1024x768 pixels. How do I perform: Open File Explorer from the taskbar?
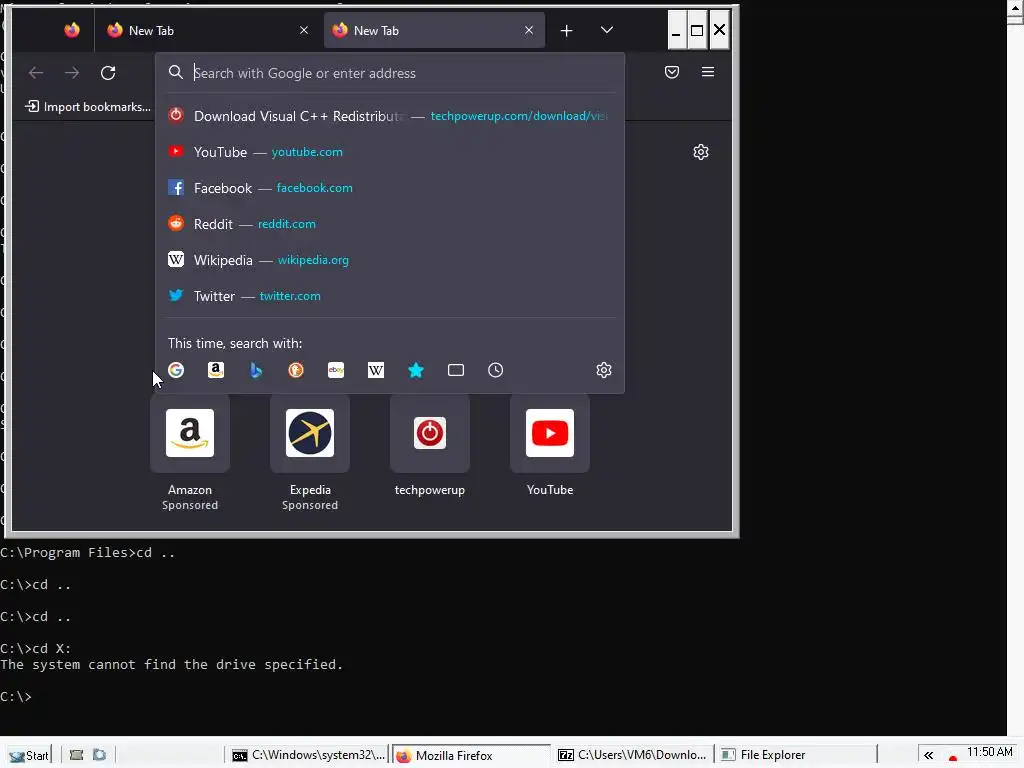(x=795, y=755)
